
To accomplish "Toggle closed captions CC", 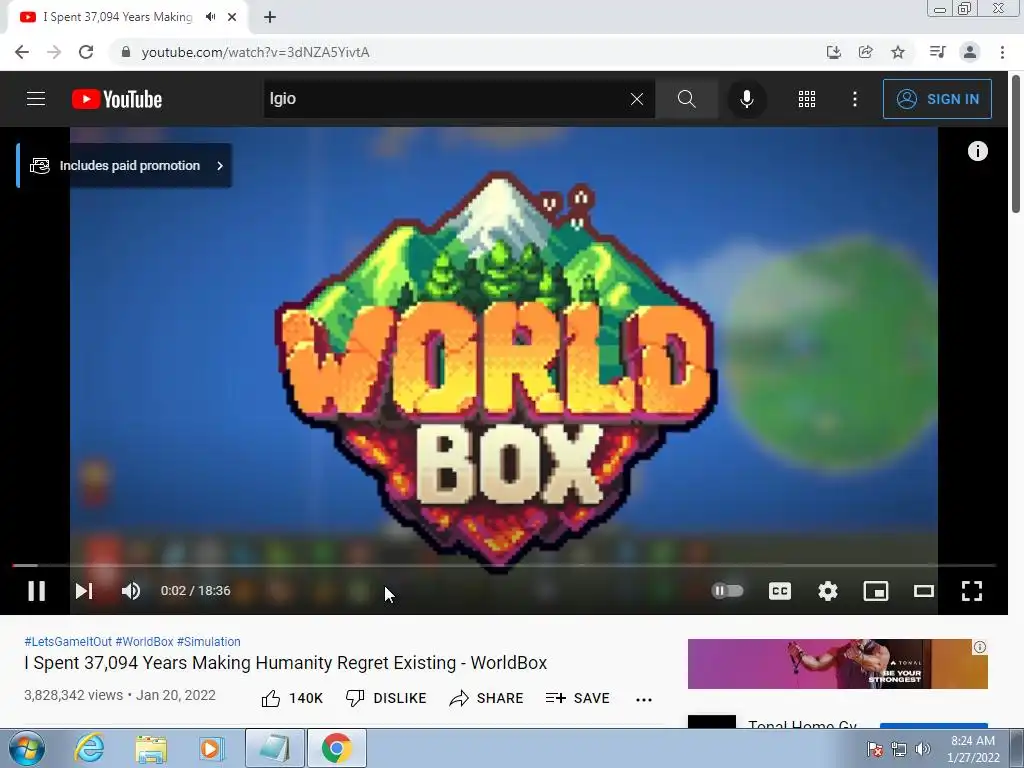I will click(x=780, y=590).
